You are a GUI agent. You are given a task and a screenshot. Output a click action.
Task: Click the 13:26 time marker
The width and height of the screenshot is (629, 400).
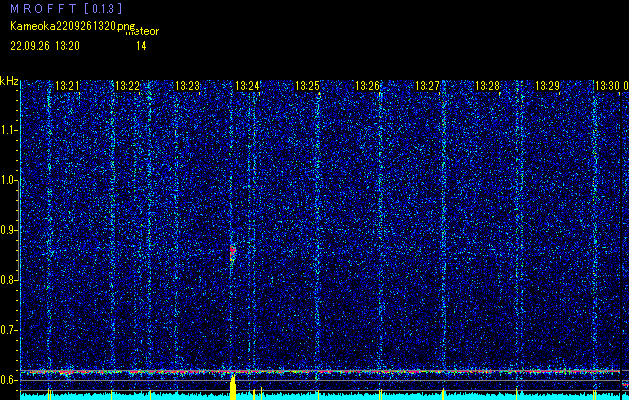click(367, 86)
